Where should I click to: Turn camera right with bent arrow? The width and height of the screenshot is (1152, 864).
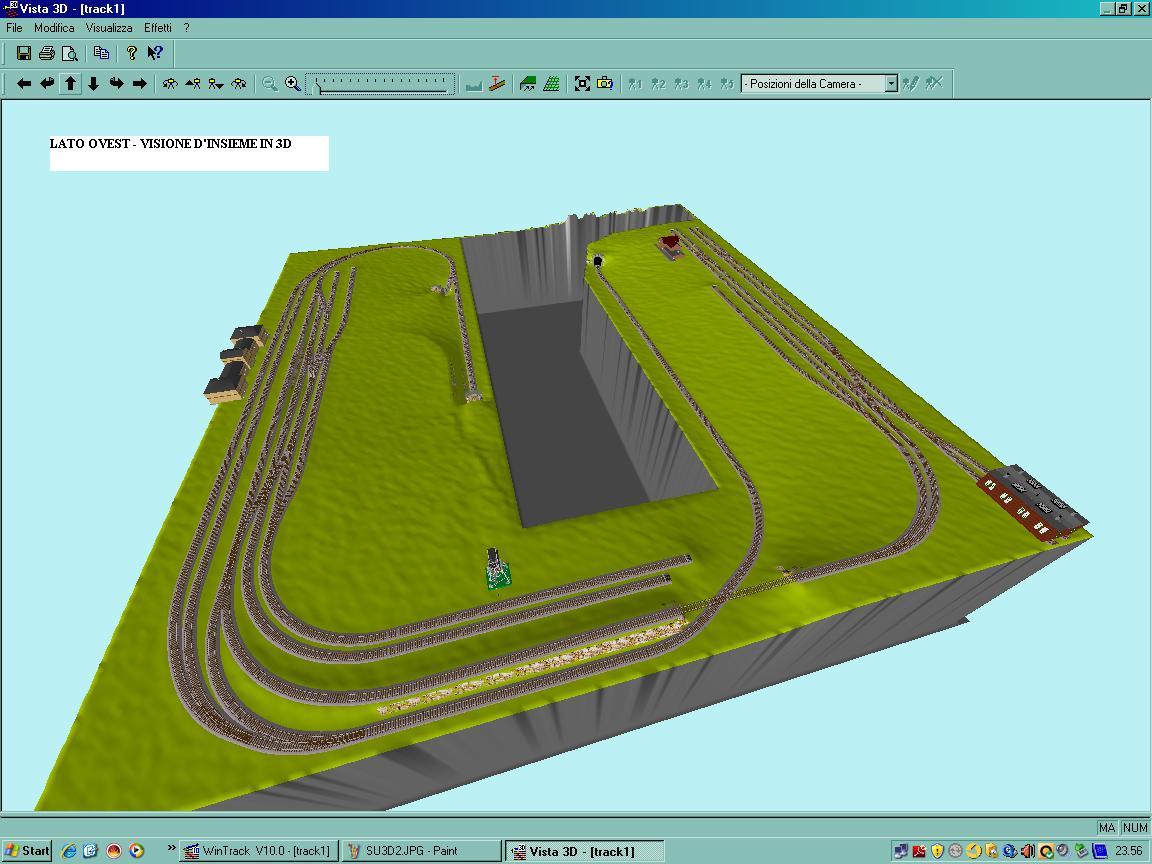[x=117, y=84]
